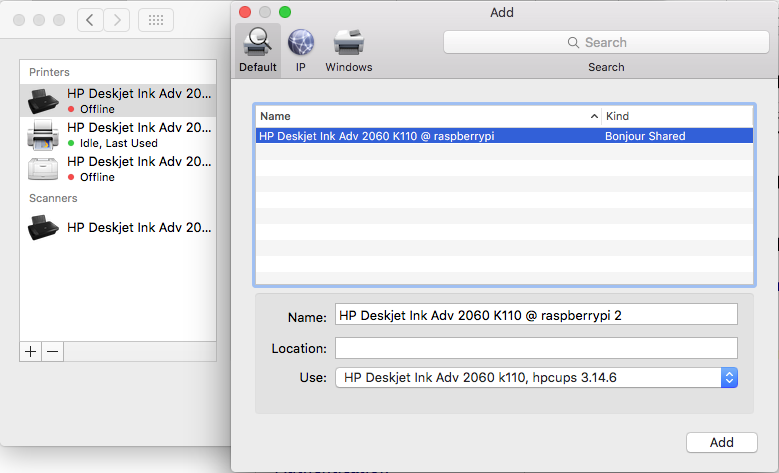This screenshot has width=779, height=473.
Task: Click white laser printer icon in list
Action: point(43,168)
